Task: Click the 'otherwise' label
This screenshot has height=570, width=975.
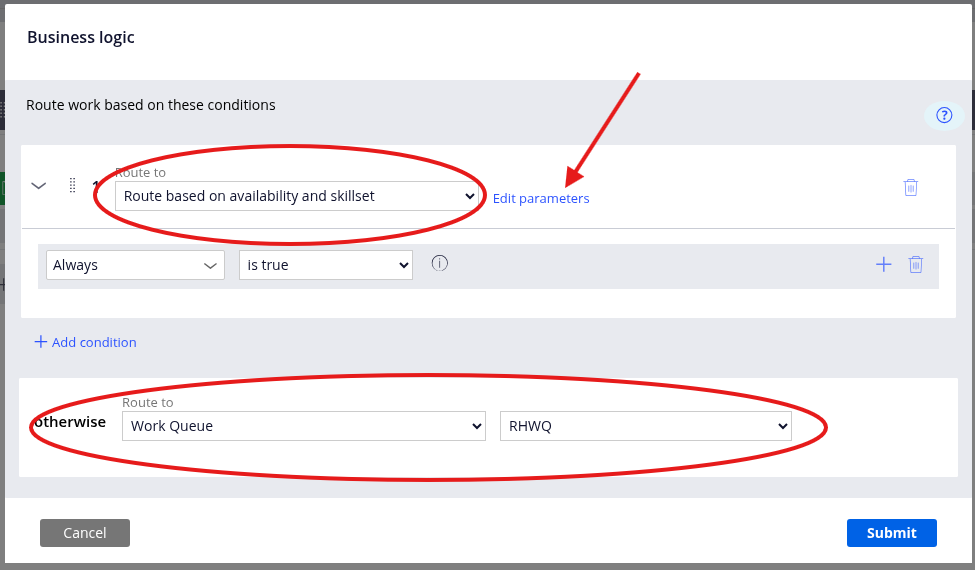Action: click(70, 422)
